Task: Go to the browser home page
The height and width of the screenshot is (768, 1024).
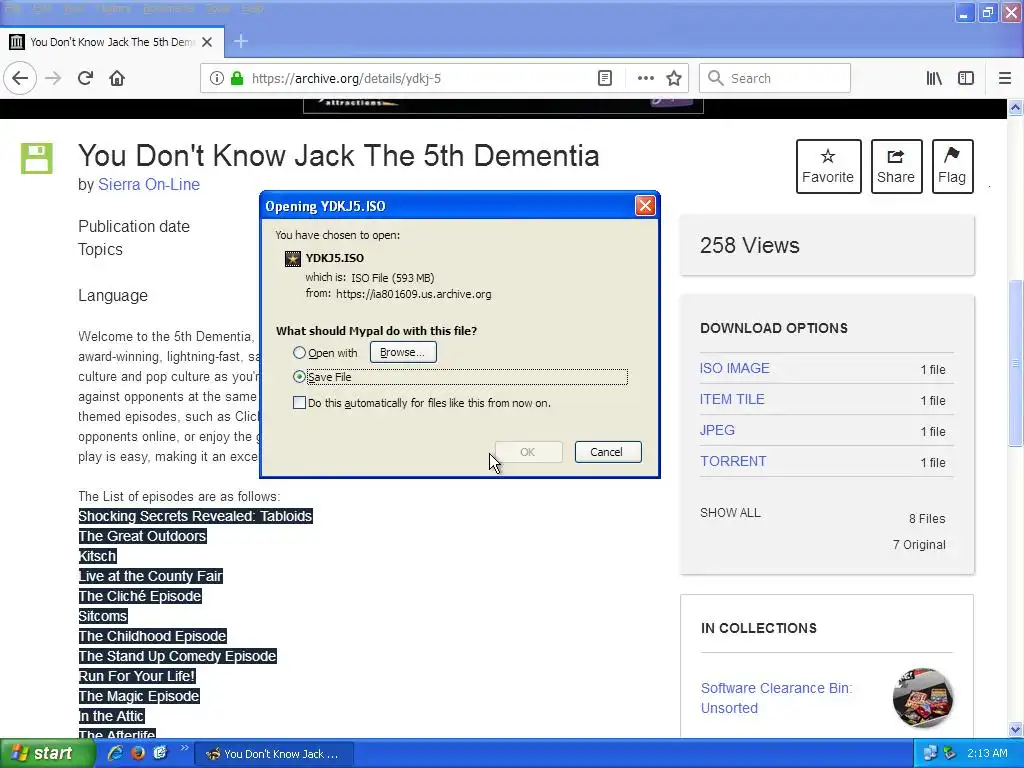Action: pyautogui.click(x=117, y=78)
